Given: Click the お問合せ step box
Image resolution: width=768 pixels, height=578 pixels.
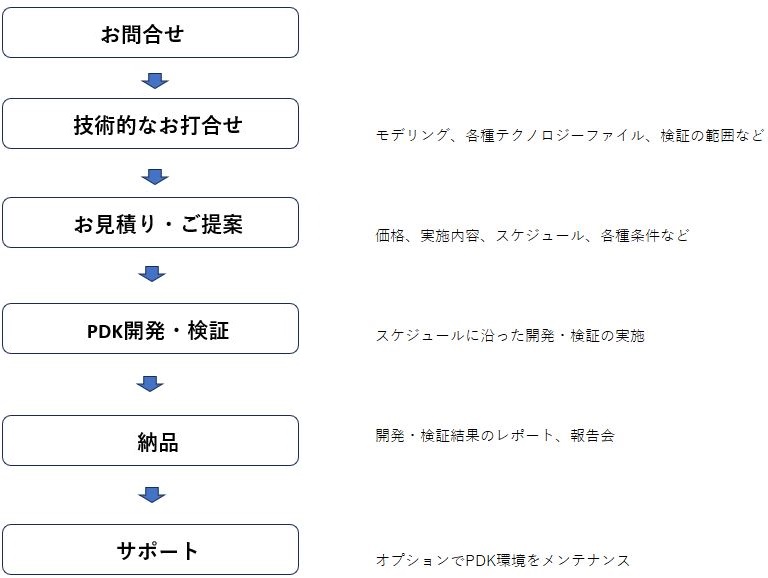Looking at the screenshot, I should click(150, 33).
